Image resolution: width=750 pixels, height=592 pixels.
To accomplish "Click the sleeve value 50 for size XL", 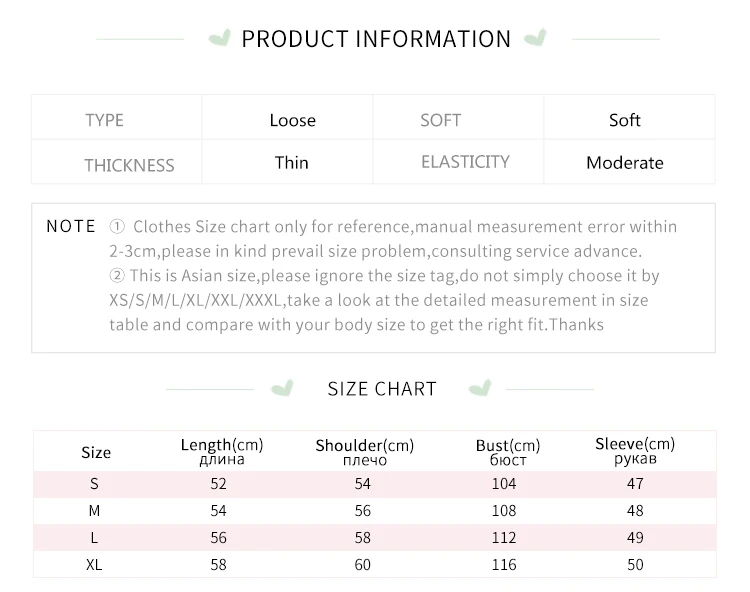I will [x=634, y=565].
